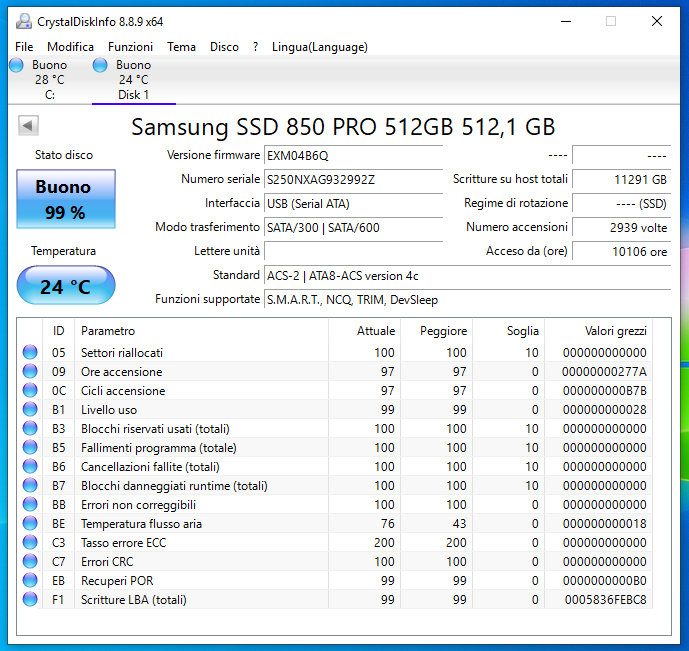The image size is (689, 651).
Task: Click the firmware version field EXM04B6Q
Action: (353, 156)
